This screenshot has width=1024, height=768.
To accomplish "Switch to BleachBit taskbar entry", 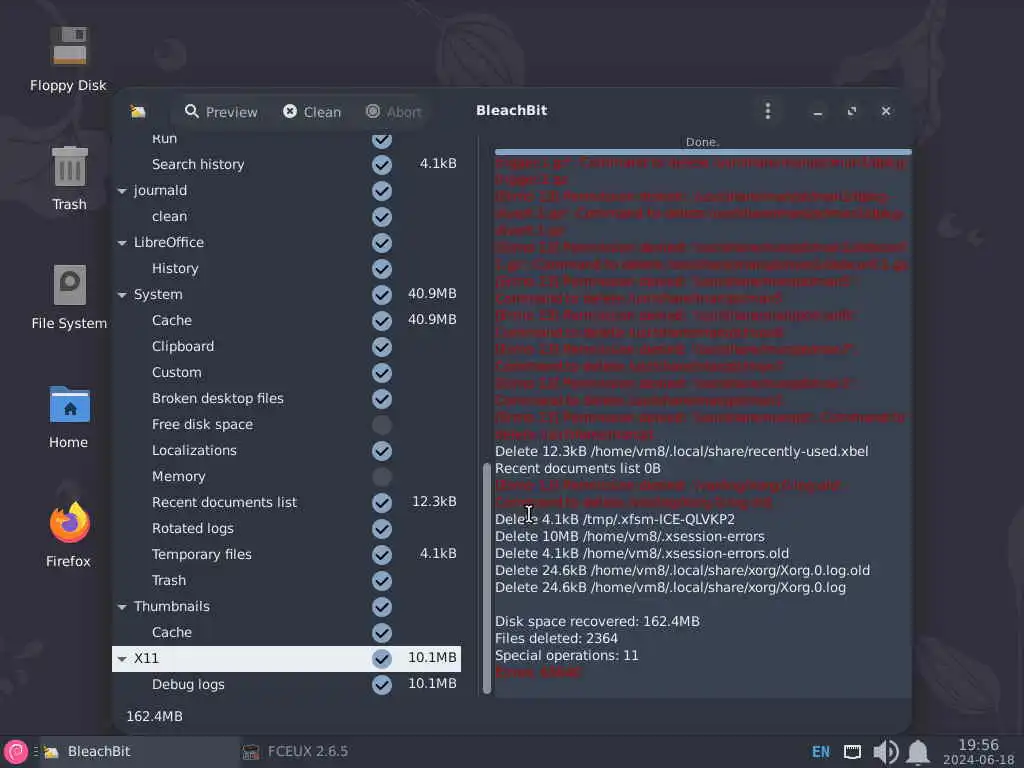I will 140,752.
